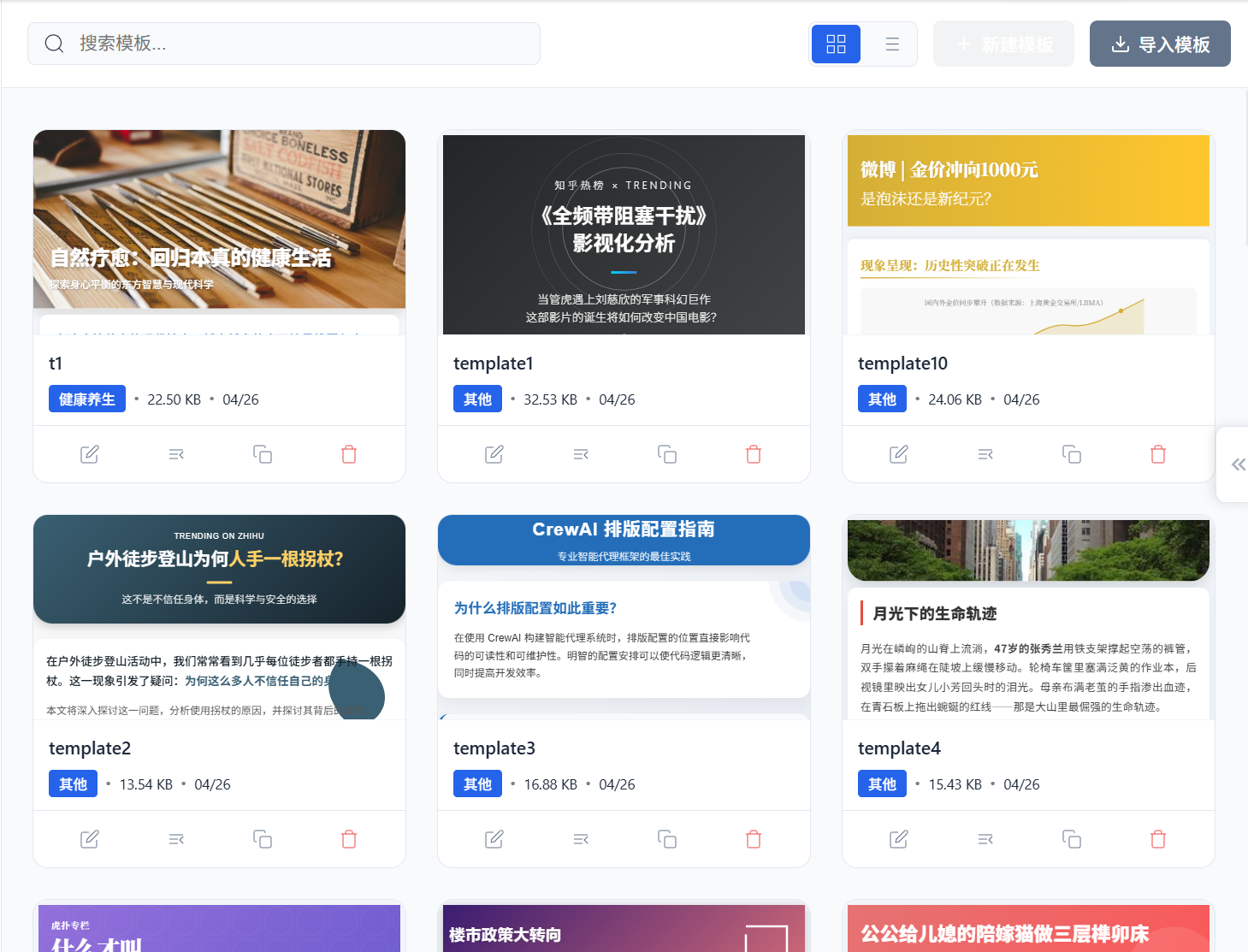The height and width of the screenshot is (952, 1248).
Task: Click the list-arrow icon for template10
Action: coord(985,454)
